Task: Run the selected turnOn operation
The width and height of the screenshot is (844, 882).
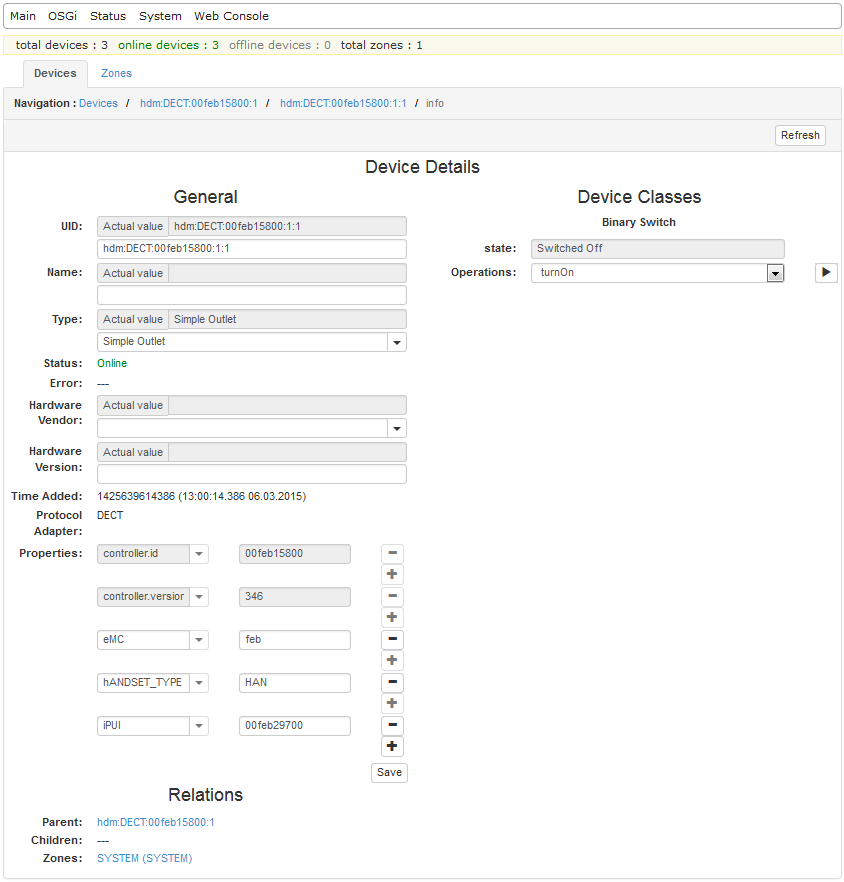Action: pos(826,273)
